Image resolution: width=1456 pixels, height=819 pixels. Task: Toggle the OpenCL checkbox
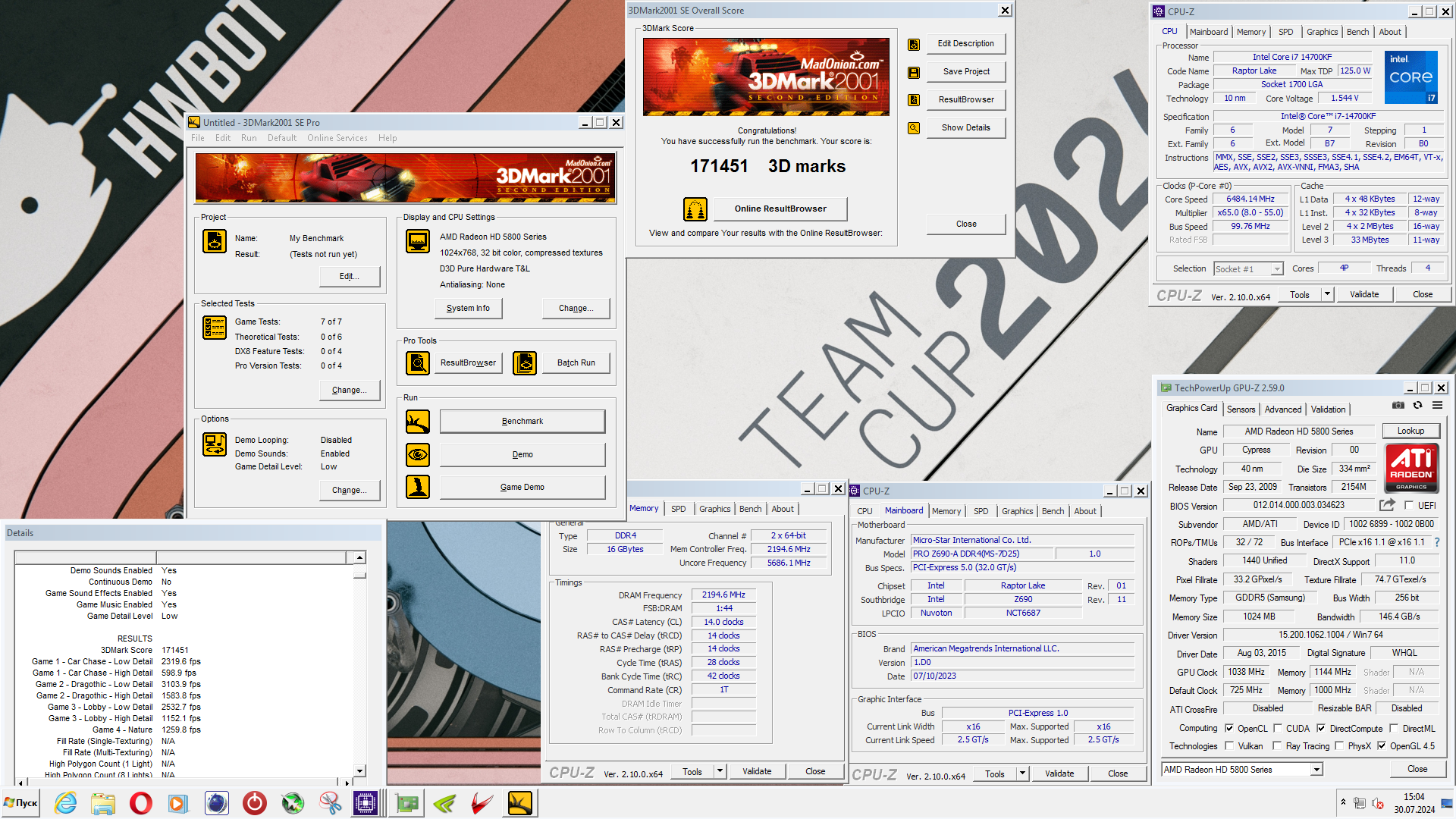pyautogui.click(x=1229, y=728)
